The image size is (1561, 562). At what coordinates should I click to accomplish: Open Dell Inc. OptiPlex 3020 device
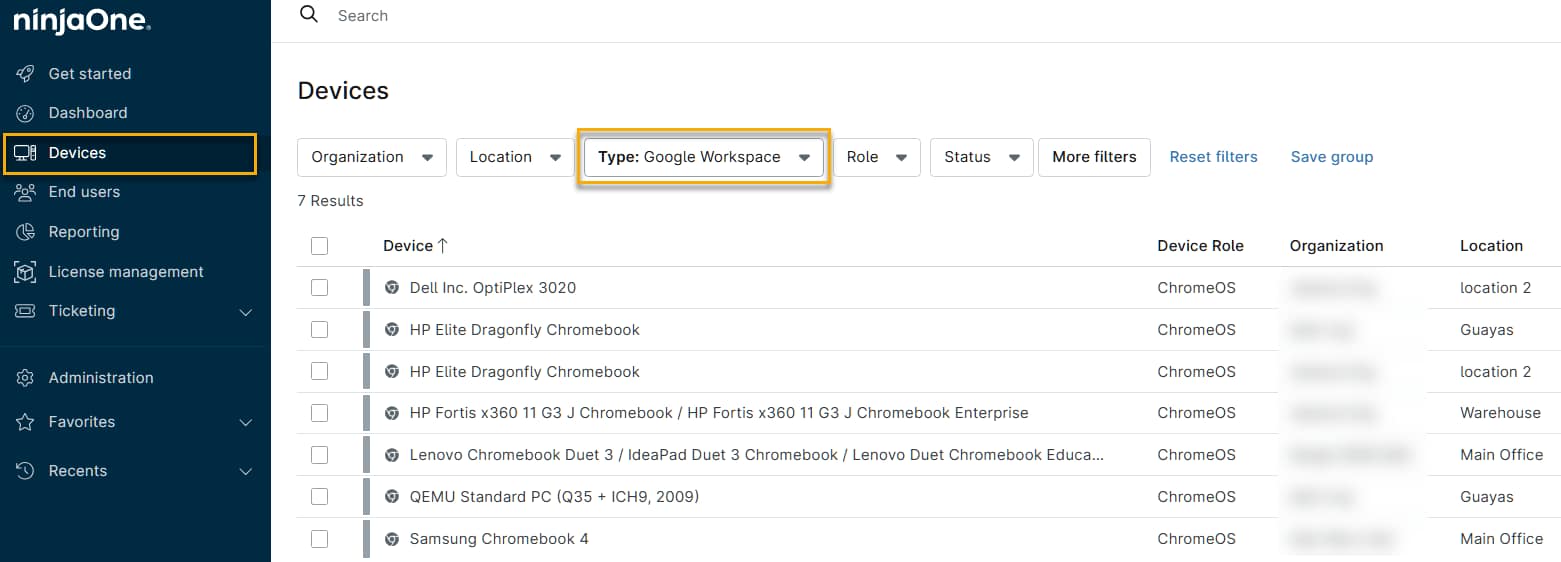pos(493,288)
